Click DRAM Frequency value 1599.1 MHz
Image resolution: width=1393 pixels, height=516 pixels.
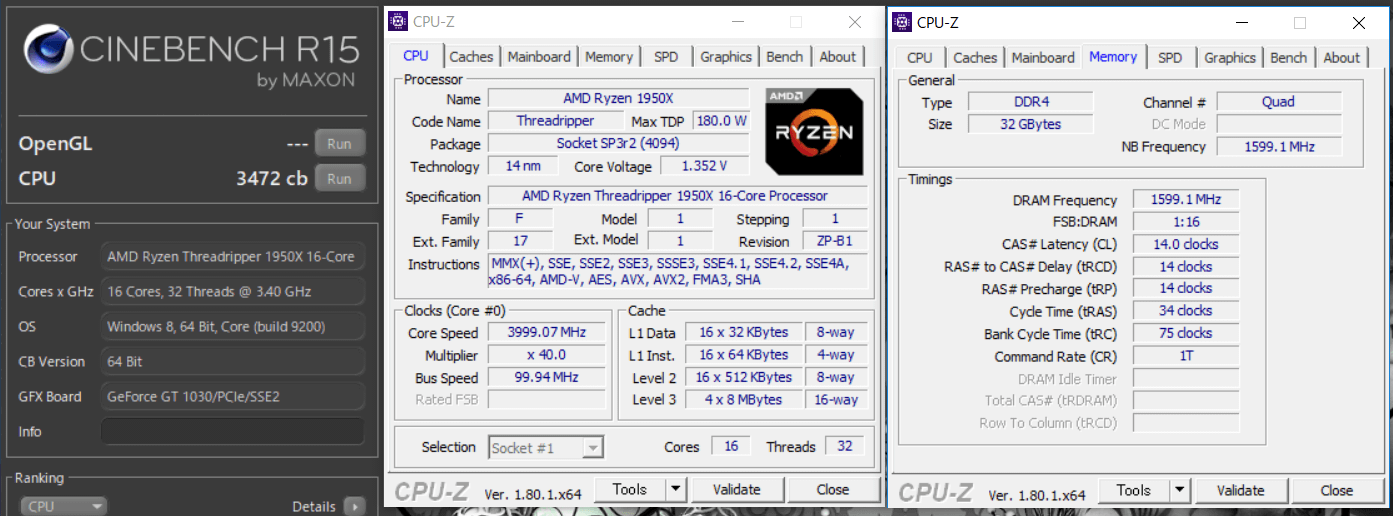point(1186,200)
